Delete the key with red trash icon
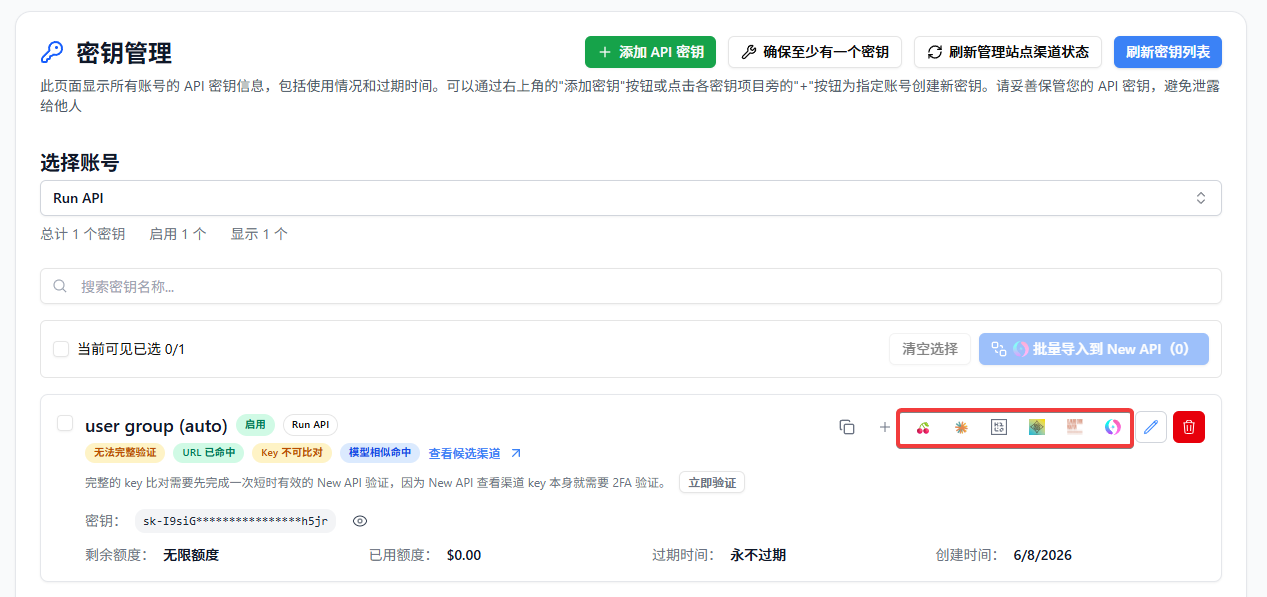The height and width of the screenshot is (597, 1267). (1189, 427)
